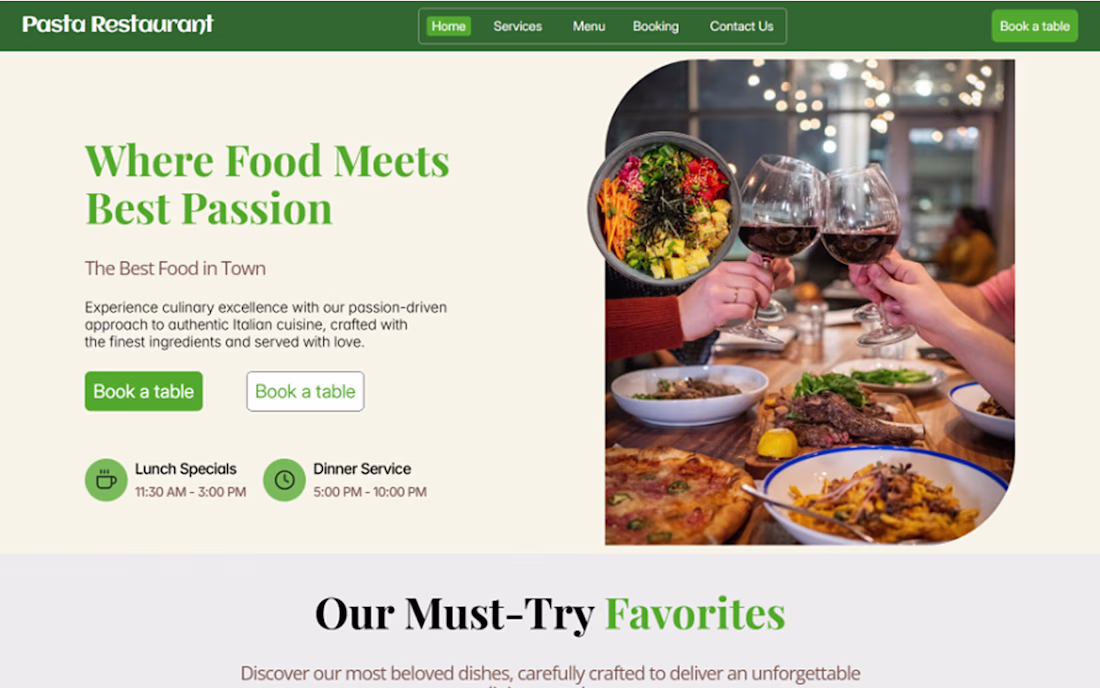
Task: Go to the Services nav link
Action: [x=518, y=26]
